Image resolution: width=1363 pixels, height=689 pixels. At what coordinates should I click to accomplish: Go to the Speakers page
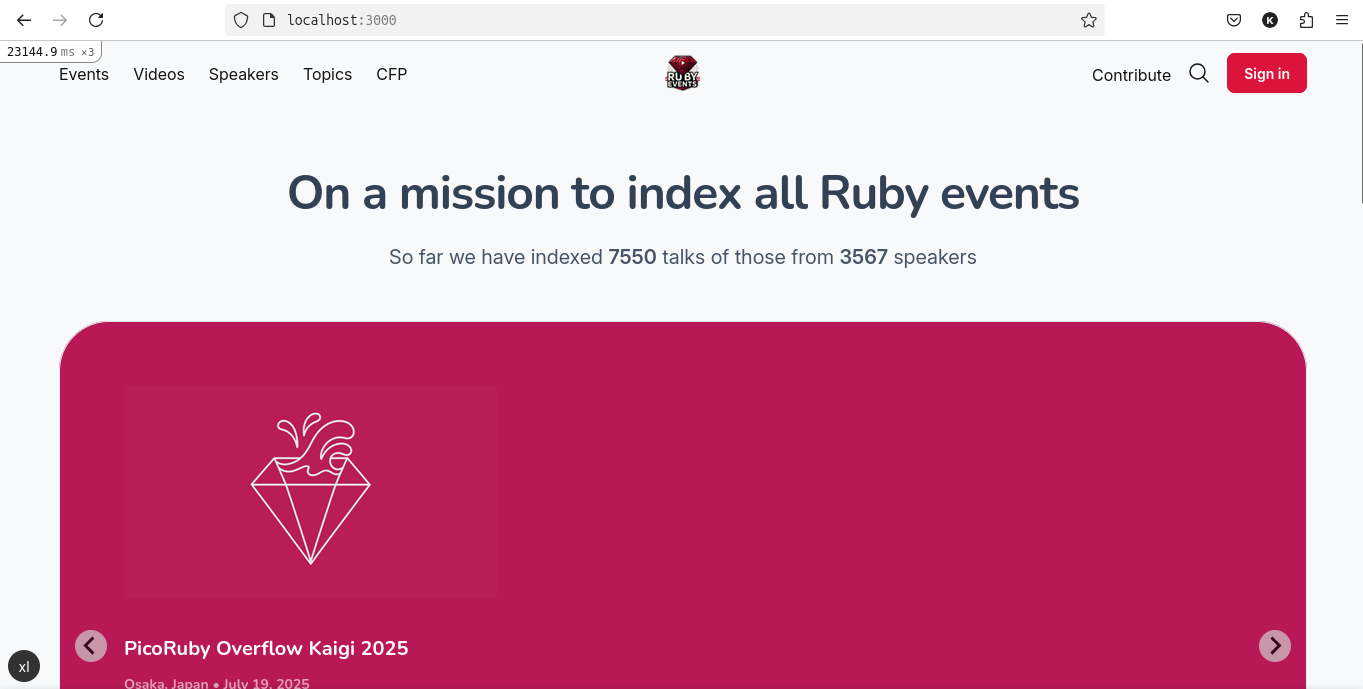coord(244,74)
